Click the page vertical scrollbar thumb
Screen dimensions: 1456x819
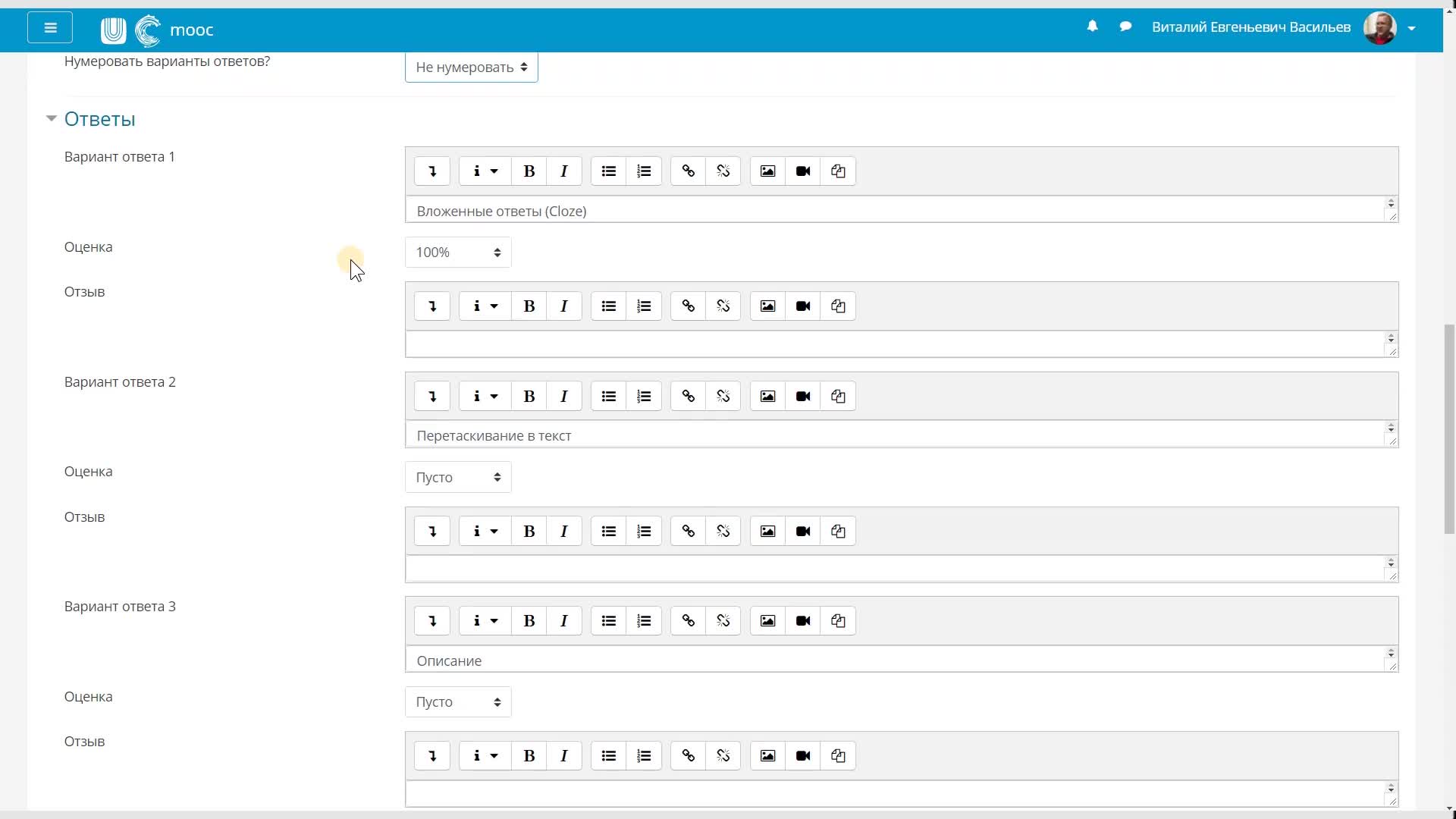pos(1449,429)
